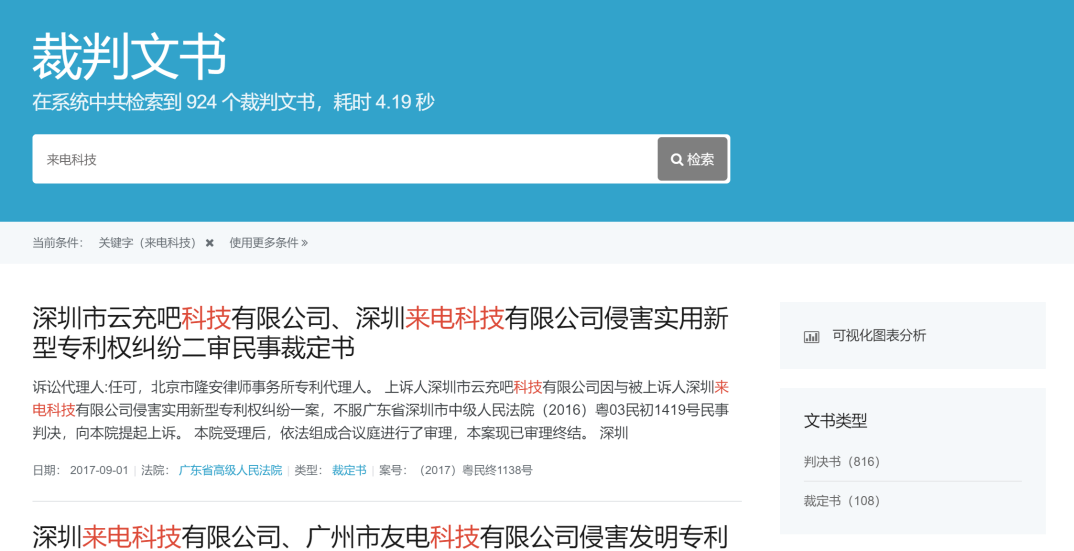Open the 深圳市云充吧科技有限公司 case title
This screenshot has width=1074, height=551.
(380, 333)
